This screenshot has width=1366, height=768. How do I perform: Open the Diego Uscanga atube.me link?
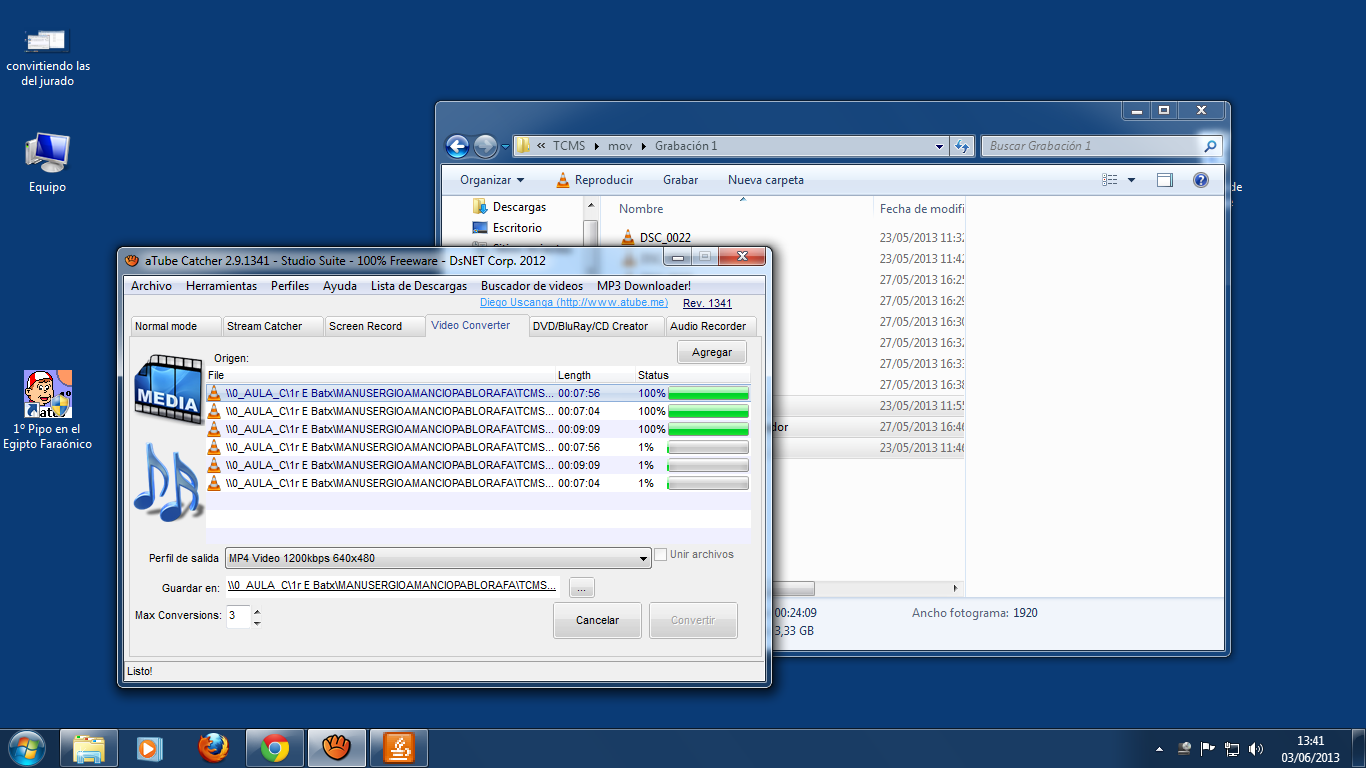[574, 303]
